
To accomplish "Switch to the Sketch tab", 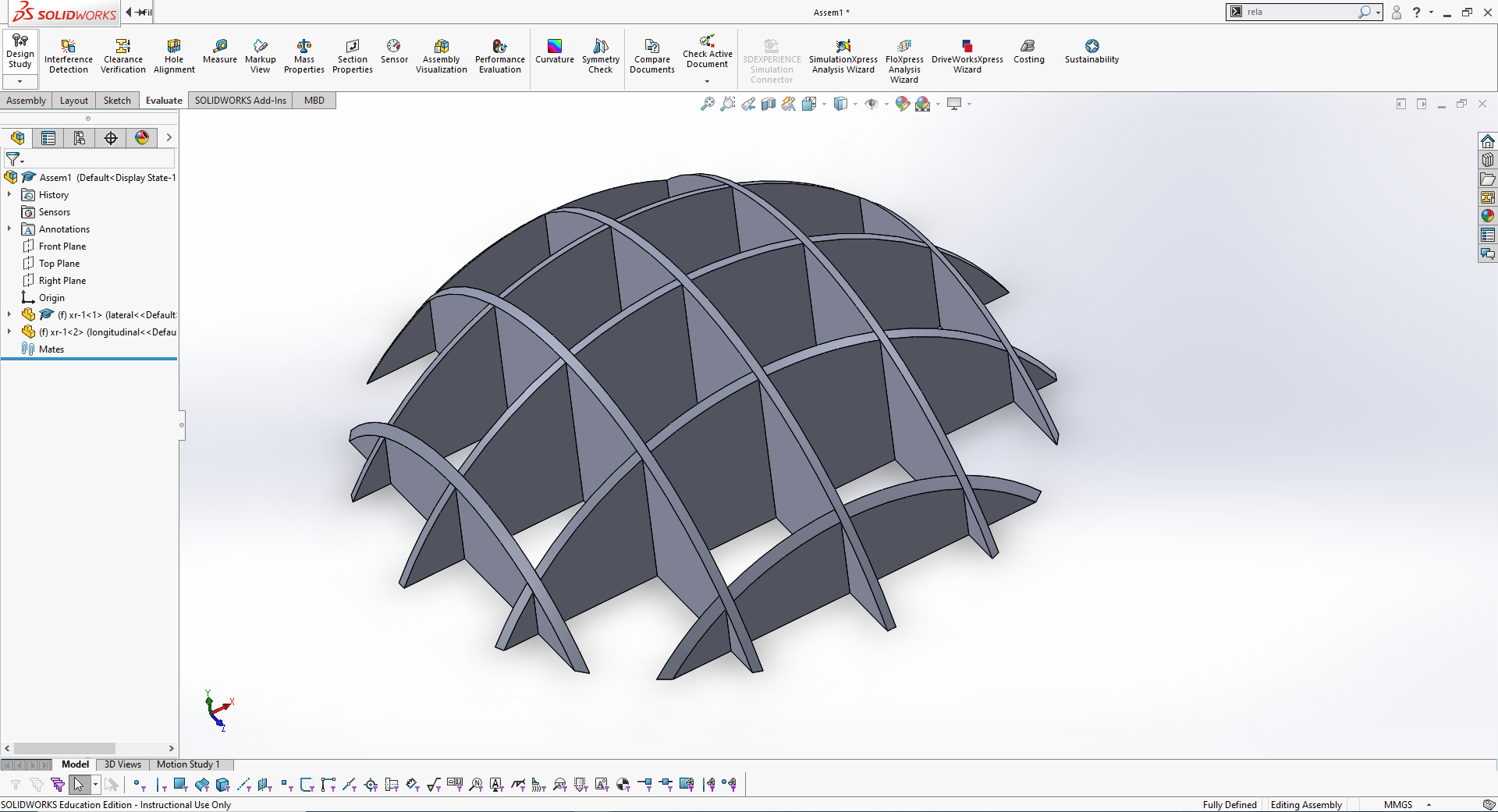I will (118, 101).
